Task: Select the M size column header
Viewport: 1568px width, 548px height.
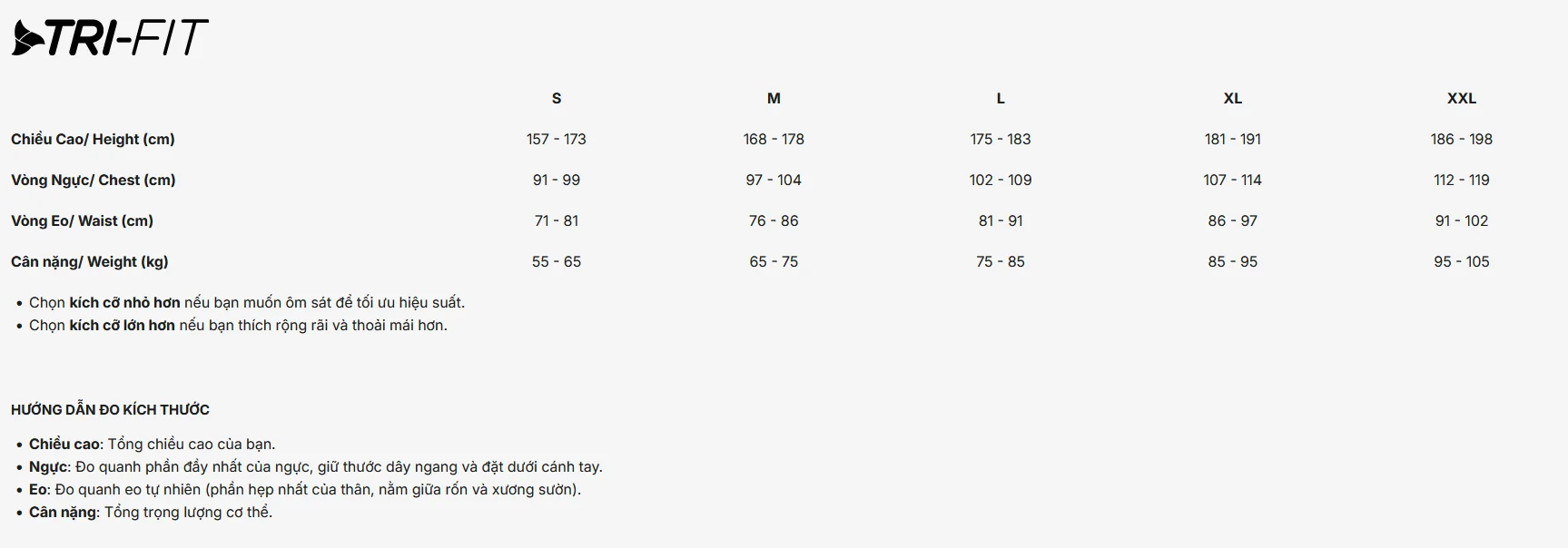Action: (774, 98)
